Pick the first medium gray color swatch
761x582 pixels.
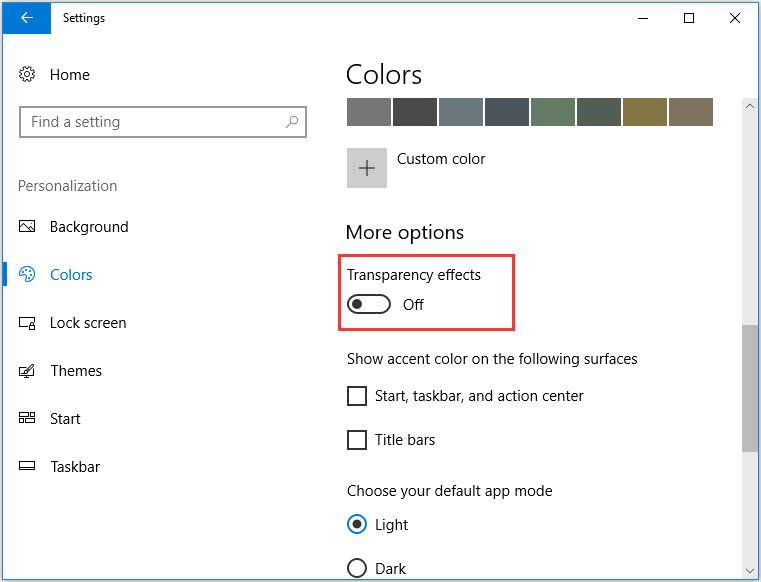[369, 112]
